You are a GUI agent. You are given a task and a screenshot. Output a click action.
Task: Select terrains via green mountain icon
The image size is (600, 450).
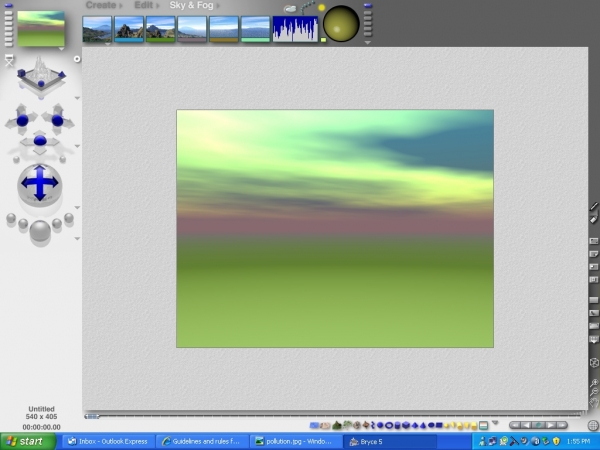point(337,425)
